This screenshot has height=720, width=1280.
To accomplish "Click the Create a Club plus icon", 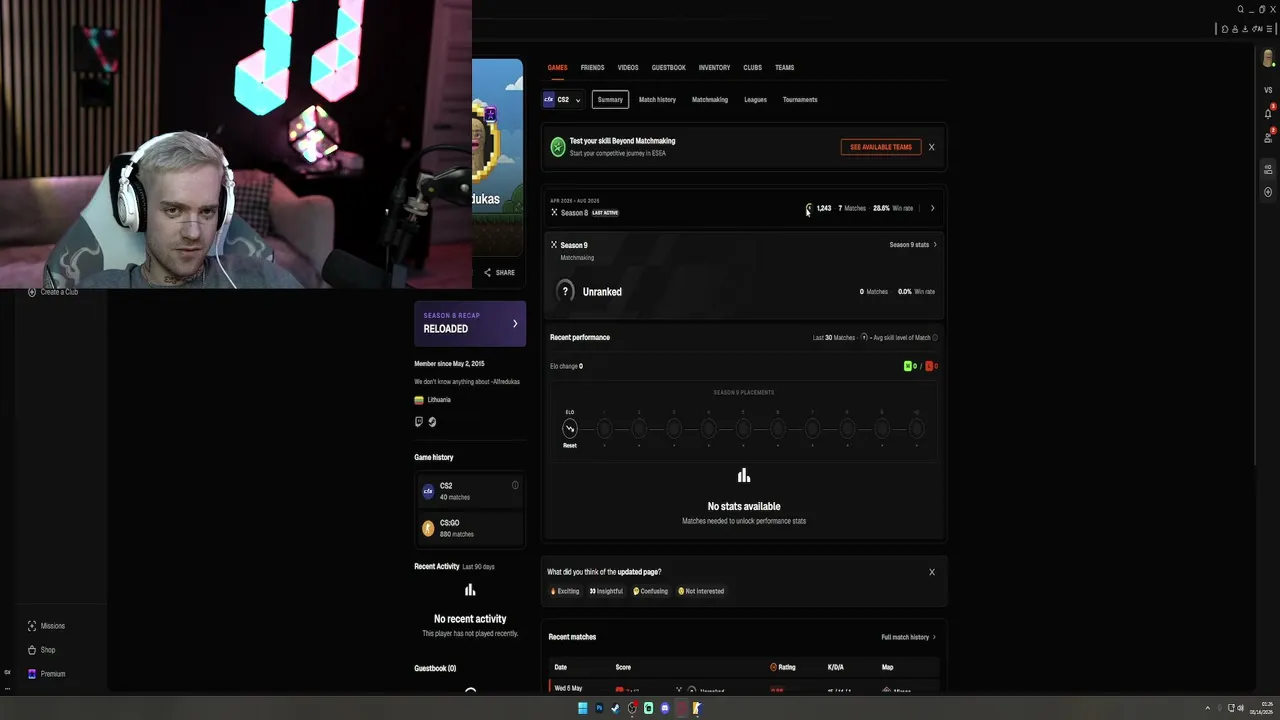I will pyautogui.click(x=32, y=292).
